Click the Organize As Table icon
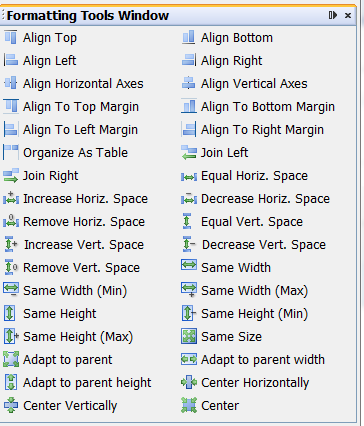This screenshot has height=426, width=364. pos(11,152)
